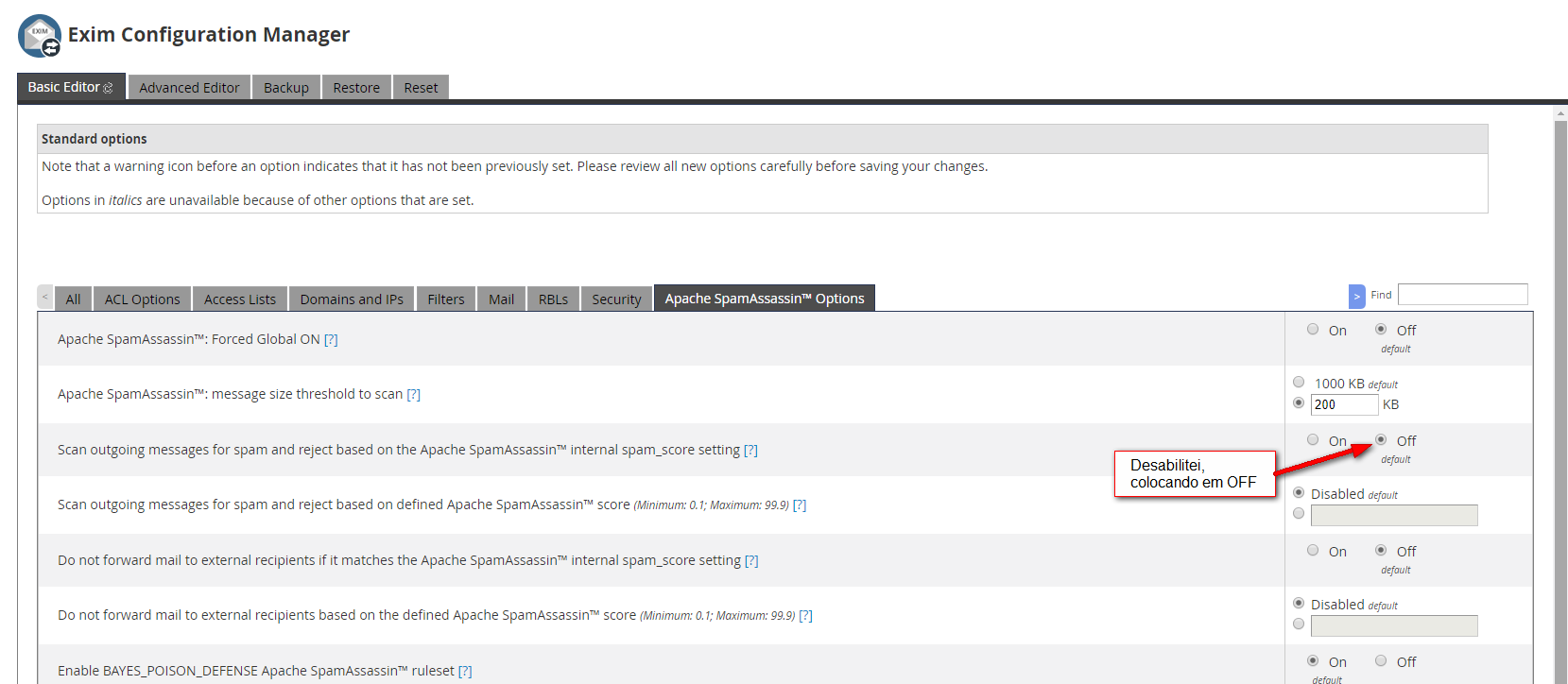Switch to ACL Options tab
The image size is (1568, 684).
click(x=142, y=299)
